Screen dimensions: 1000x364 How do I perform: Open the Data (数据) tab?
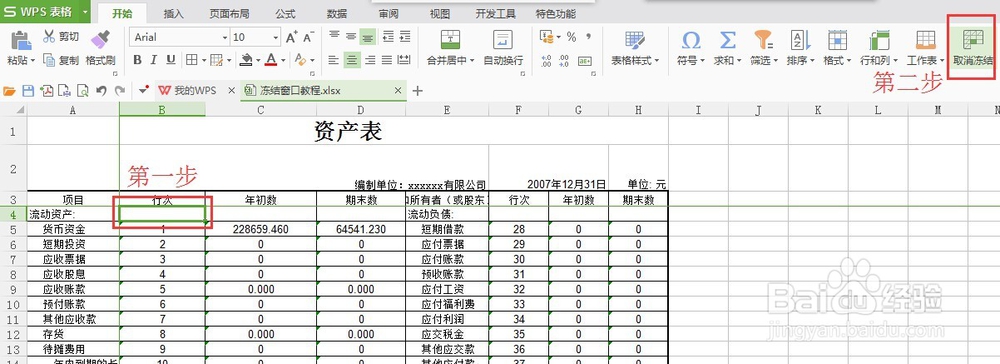(337, 13)
